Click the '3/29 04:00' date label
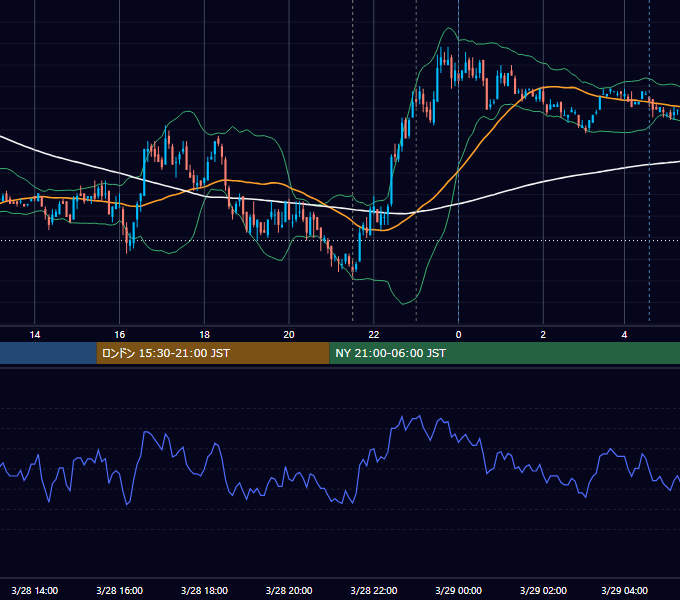The height and width of the screenshot is (600, 680). point(624,590)
